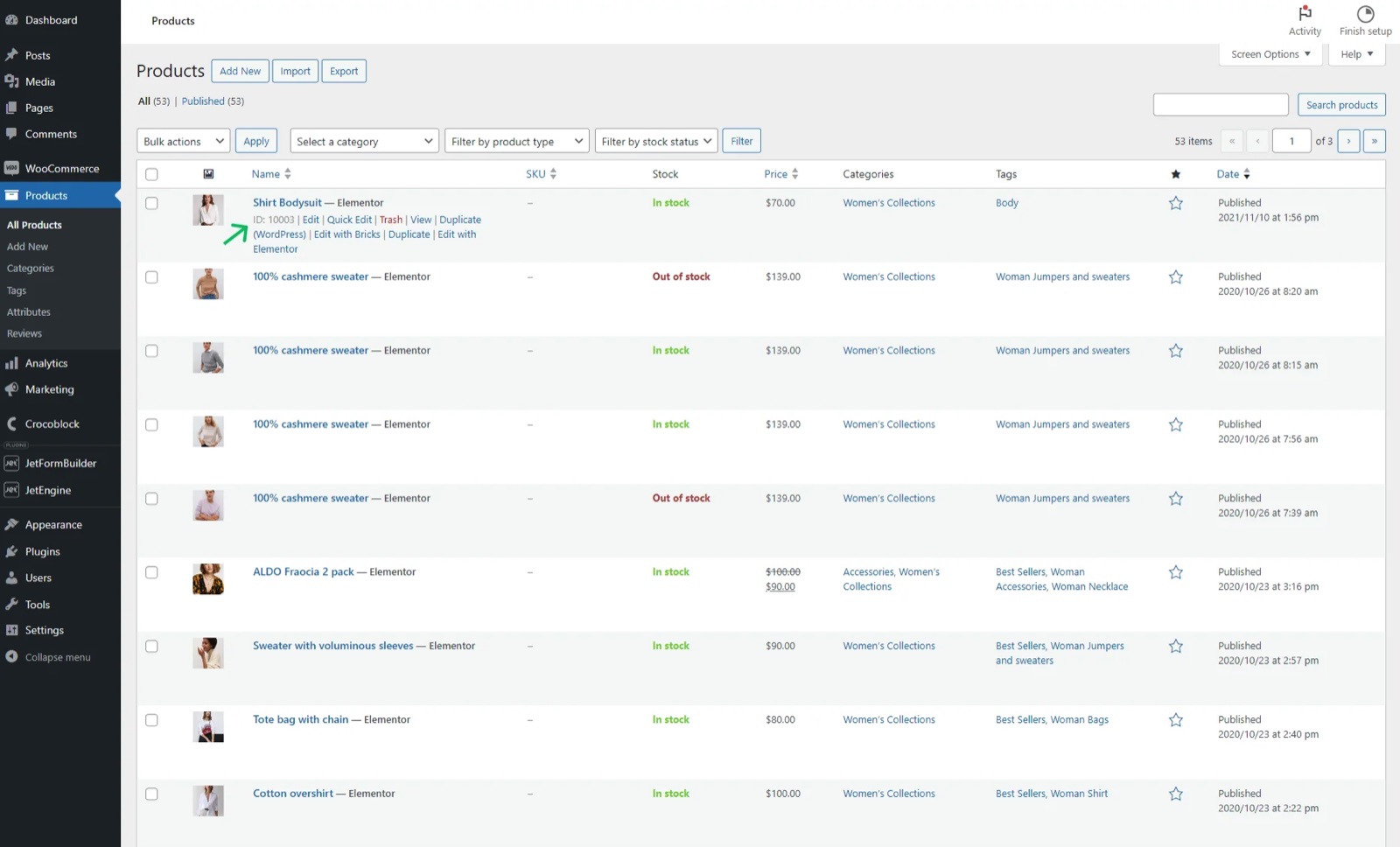Open the Categories submenu item
1400x847 pixels.
[x=31, y=269]
